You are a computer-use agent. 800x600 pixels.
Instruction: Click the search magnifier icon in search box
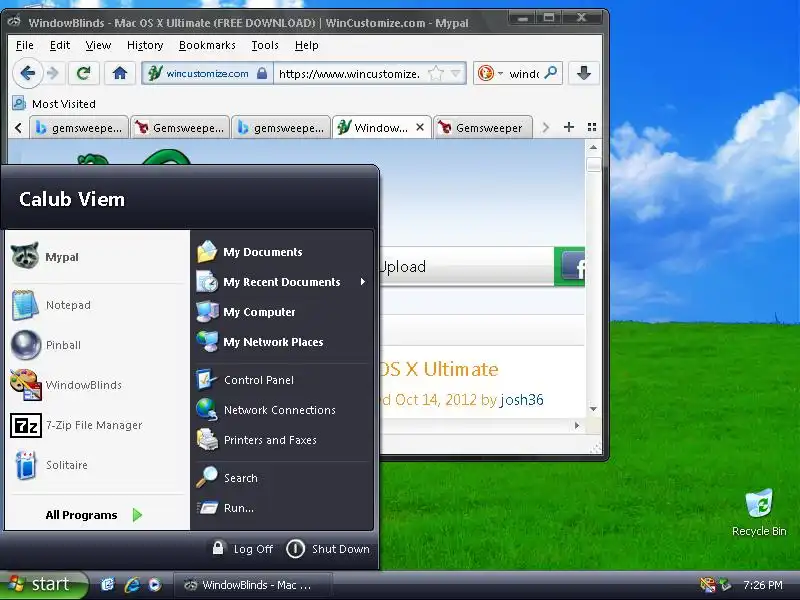[x=551, y=73]
